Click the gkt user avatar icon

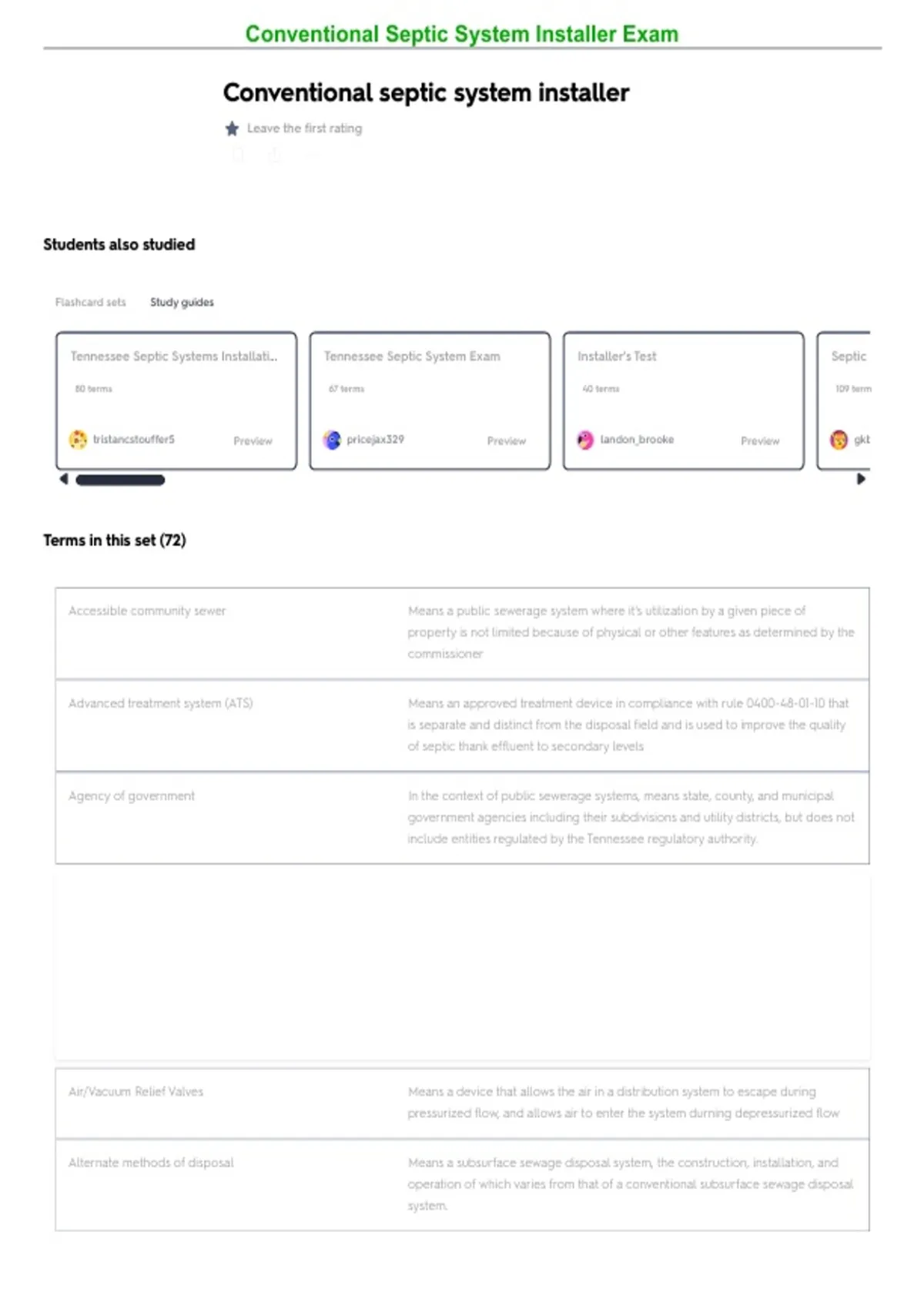(839, 440)
